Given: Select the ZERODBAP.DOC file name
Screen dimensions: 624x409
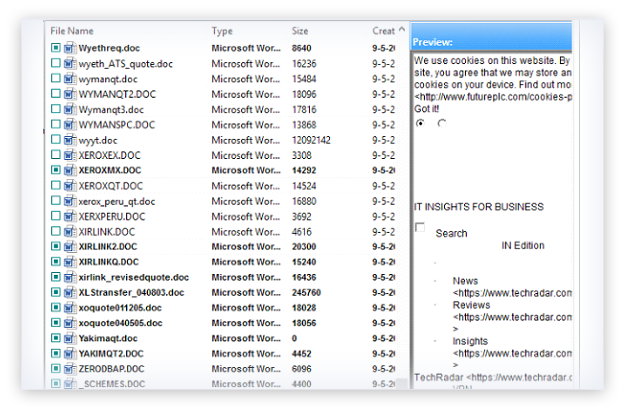Looking at the screenshot, I should pos(111,369).
